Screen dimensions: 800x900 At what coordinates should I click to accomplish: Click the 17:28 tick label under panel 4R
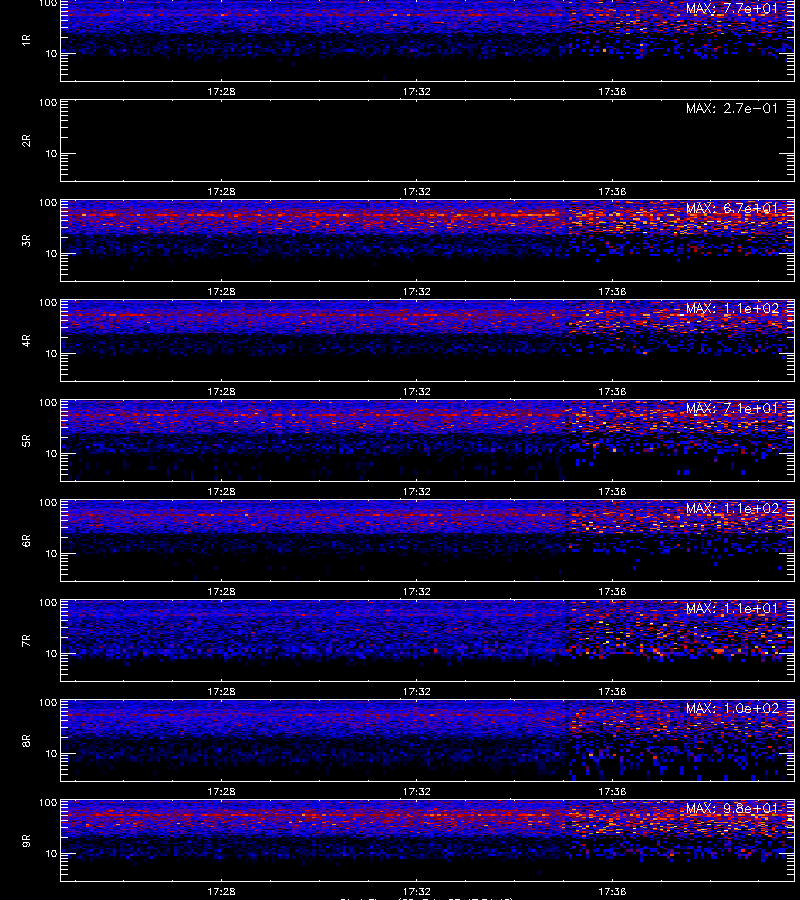221,391
